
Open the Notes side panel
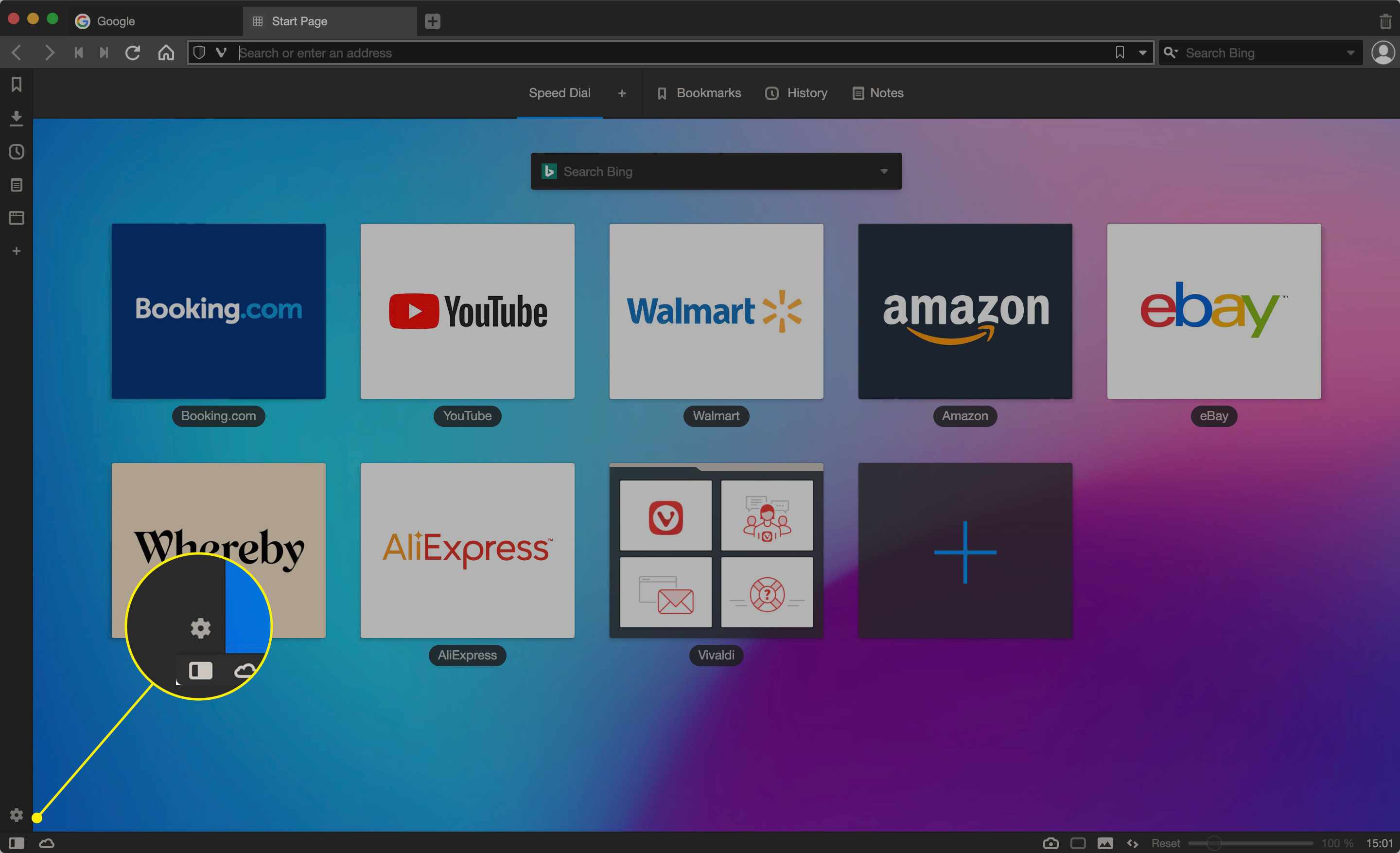coord(17,185)
